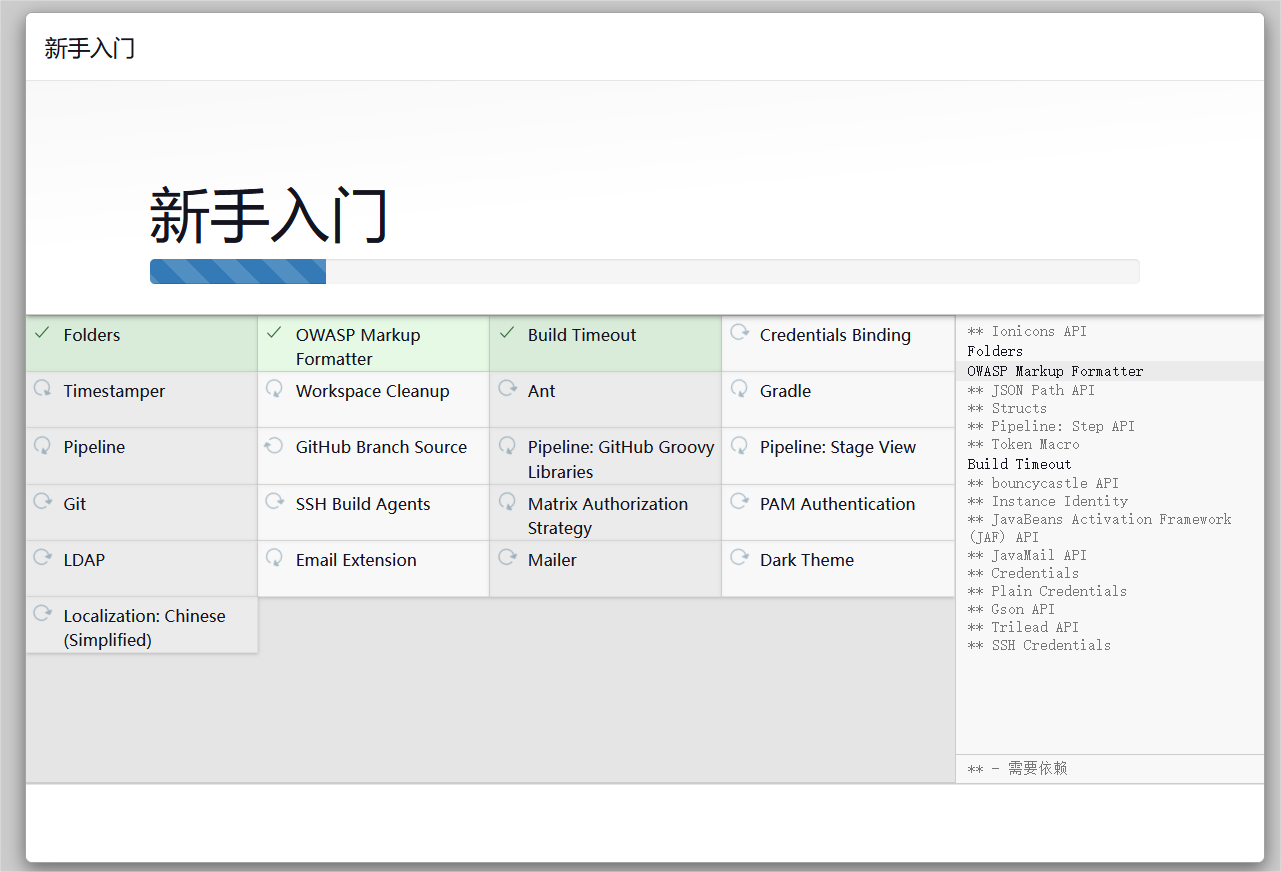Click the pending spinner icon beside Mailer

coord(507,557)
